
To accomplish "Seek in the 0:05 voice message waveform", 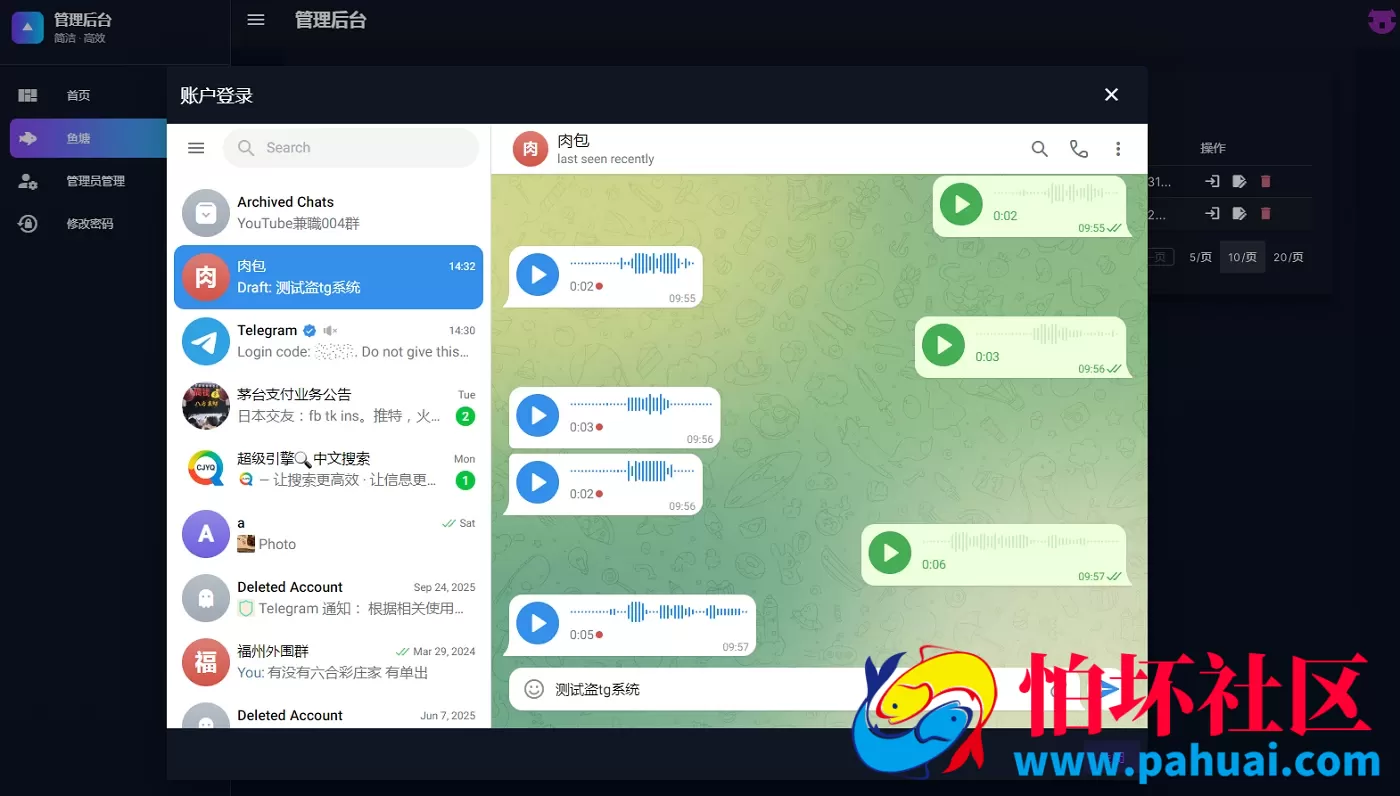I will (658, 612).
